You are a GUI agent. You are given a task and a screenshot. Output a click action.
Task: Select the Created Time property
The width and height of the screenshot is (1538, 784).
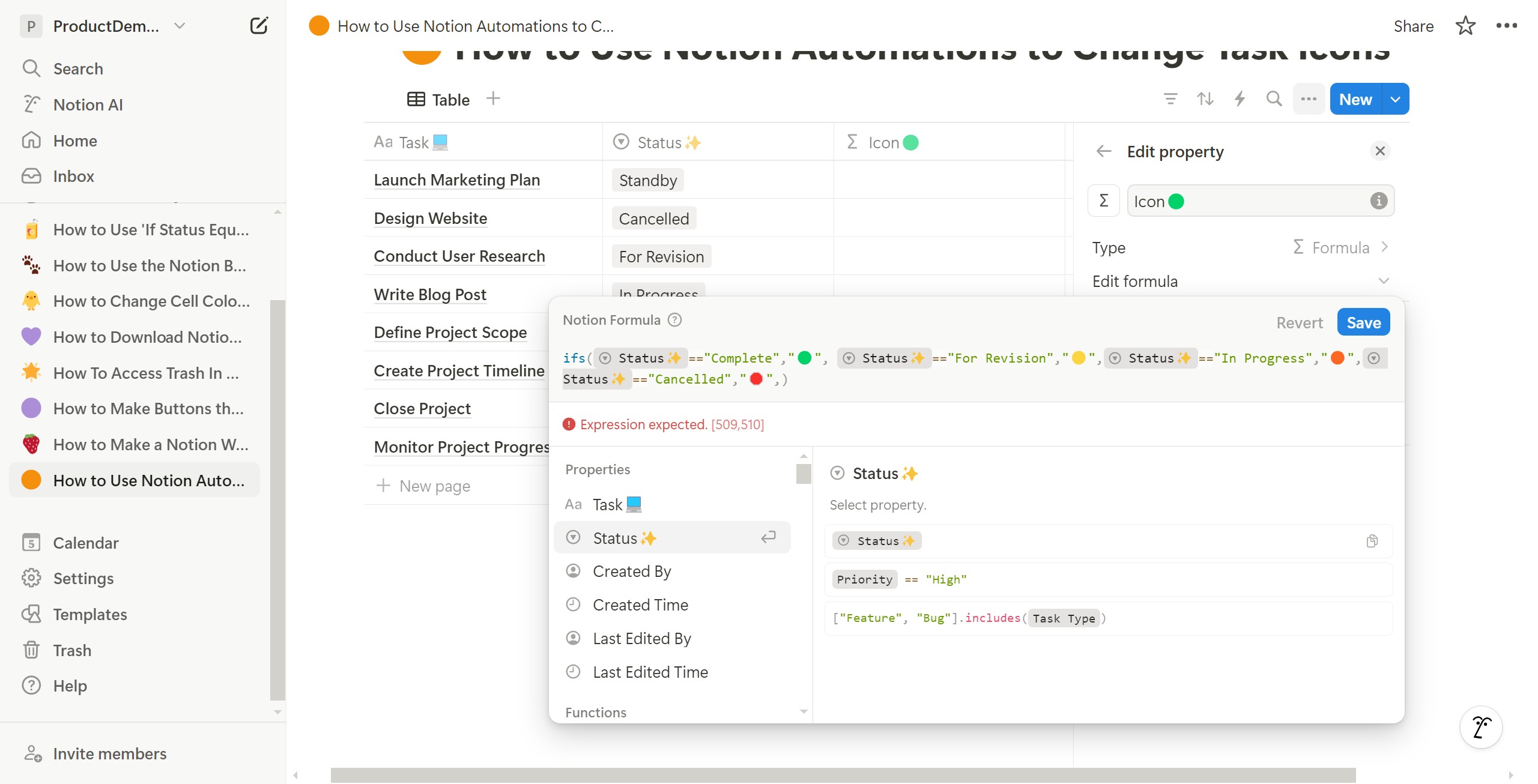(671, 605)
